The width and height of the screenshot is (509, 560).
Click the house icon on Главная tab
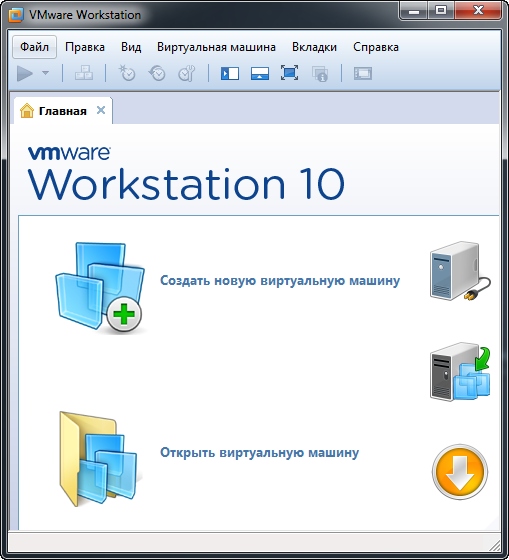pos(27,111)
